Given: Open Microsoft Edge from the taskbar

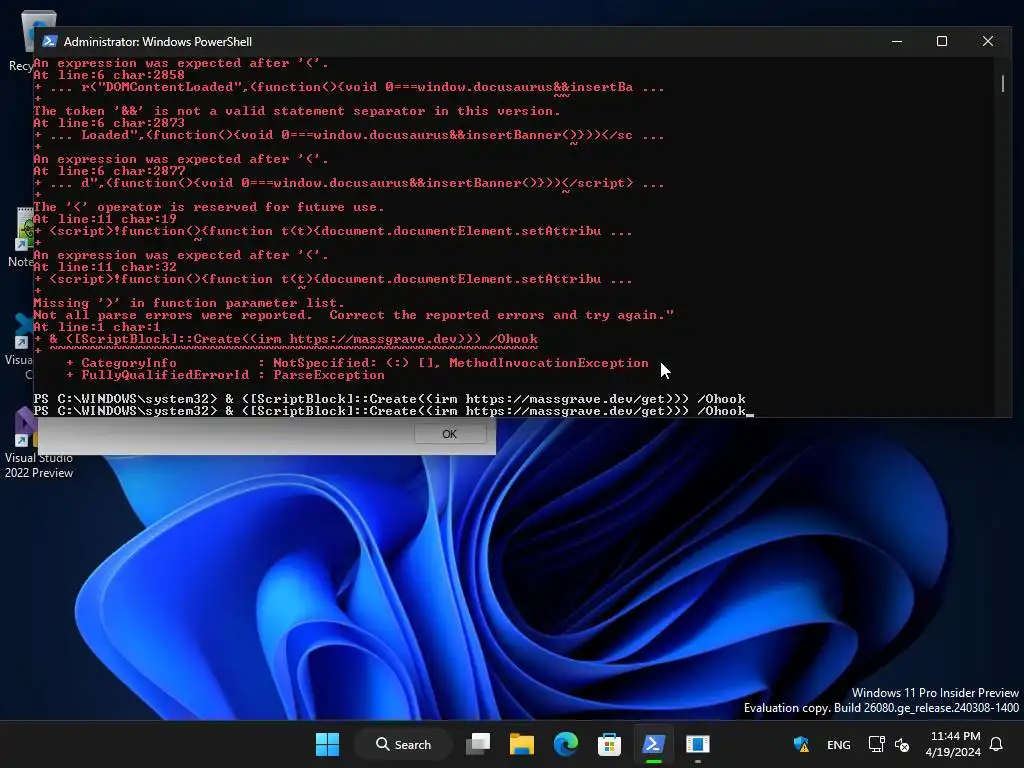Looking at the screenshot, I should [566, 744].
